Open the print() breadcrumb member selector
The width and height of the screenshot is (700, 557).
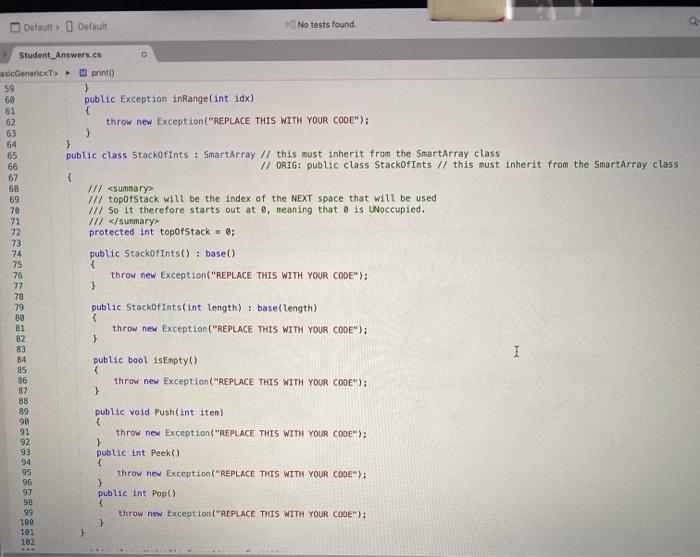coord(103,73)
